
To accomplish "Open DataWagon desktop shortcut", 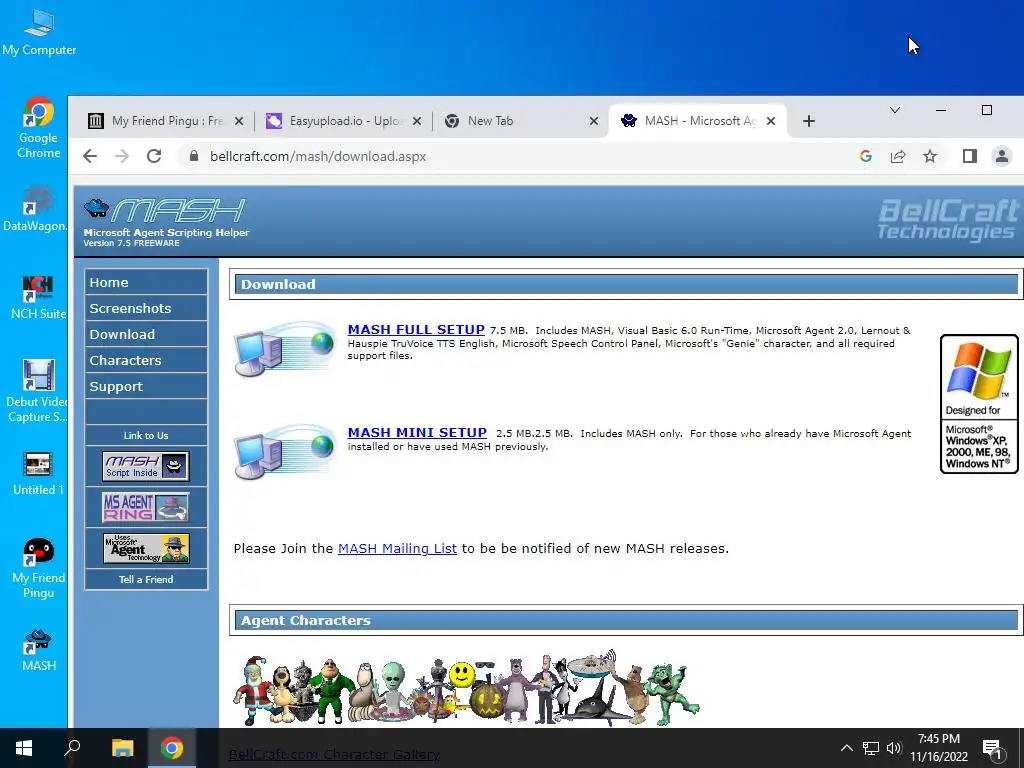I will (34, 209).
